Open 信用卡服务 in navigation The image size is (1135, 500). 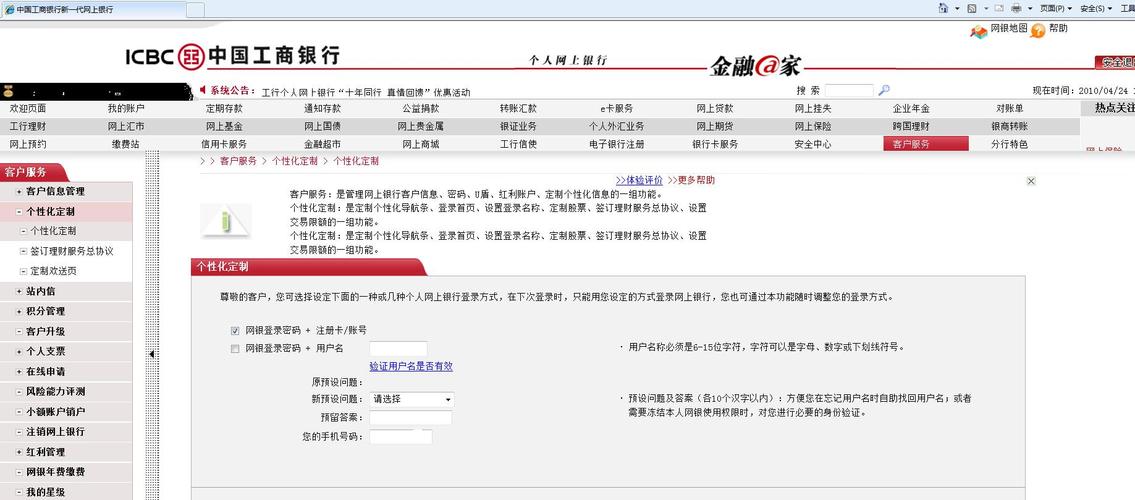click(224, 144)
